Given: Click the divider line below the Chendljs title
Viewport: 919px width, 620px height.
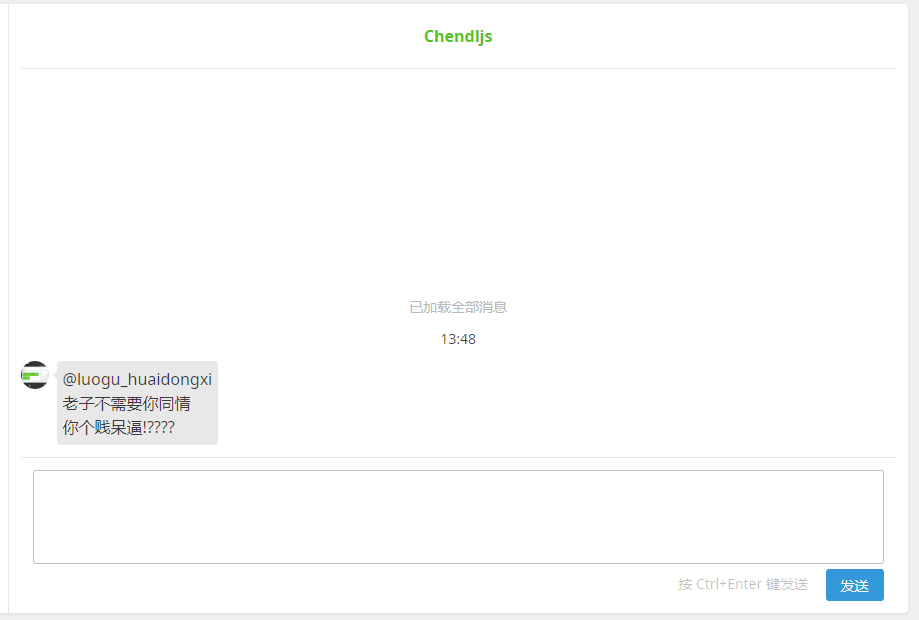Looking at the screenshot, I should (x=458, y=69).
